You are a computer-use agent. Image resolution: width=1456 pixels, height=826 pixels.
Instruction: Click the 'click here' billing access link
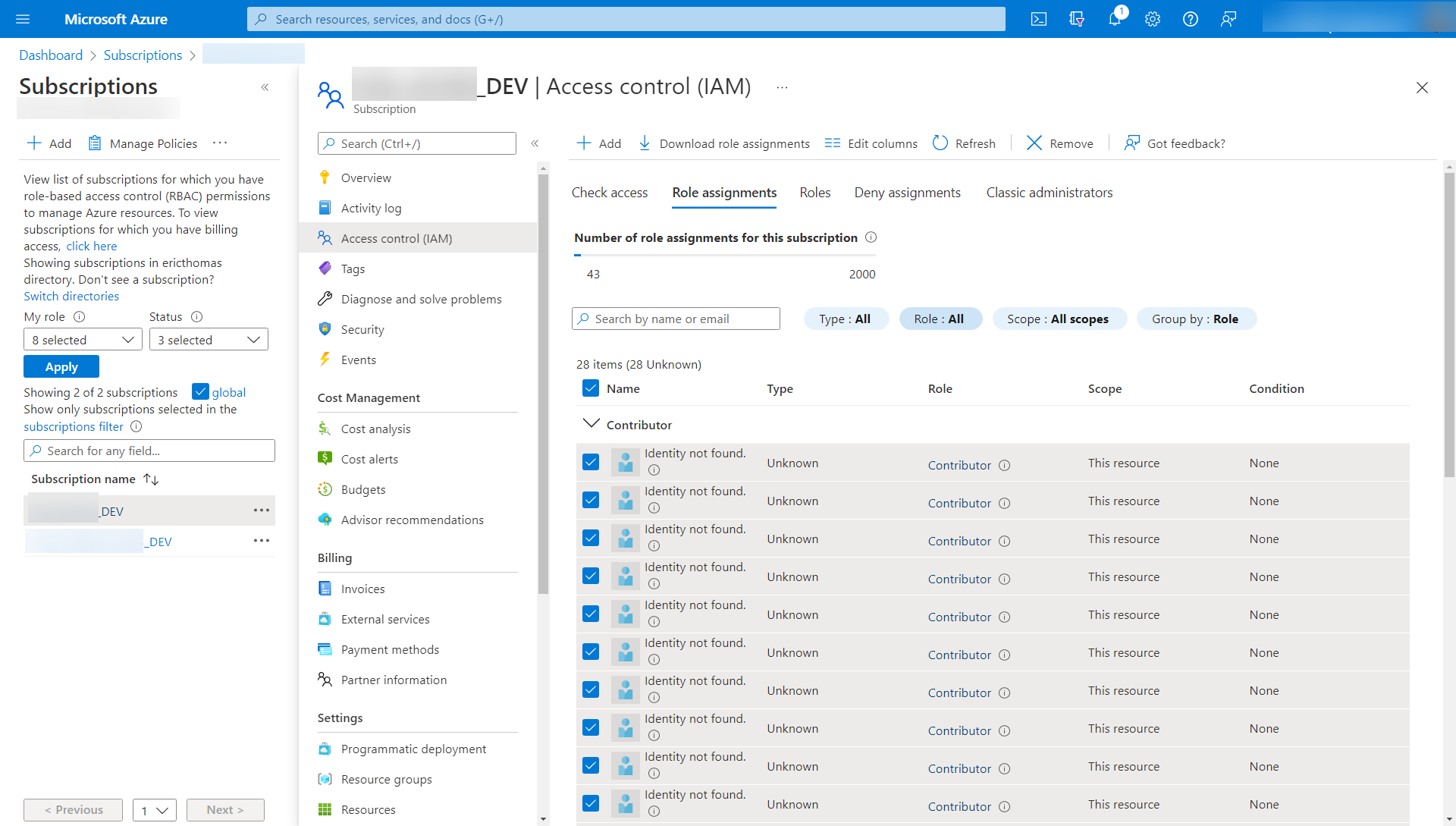[x=92, y=247]
